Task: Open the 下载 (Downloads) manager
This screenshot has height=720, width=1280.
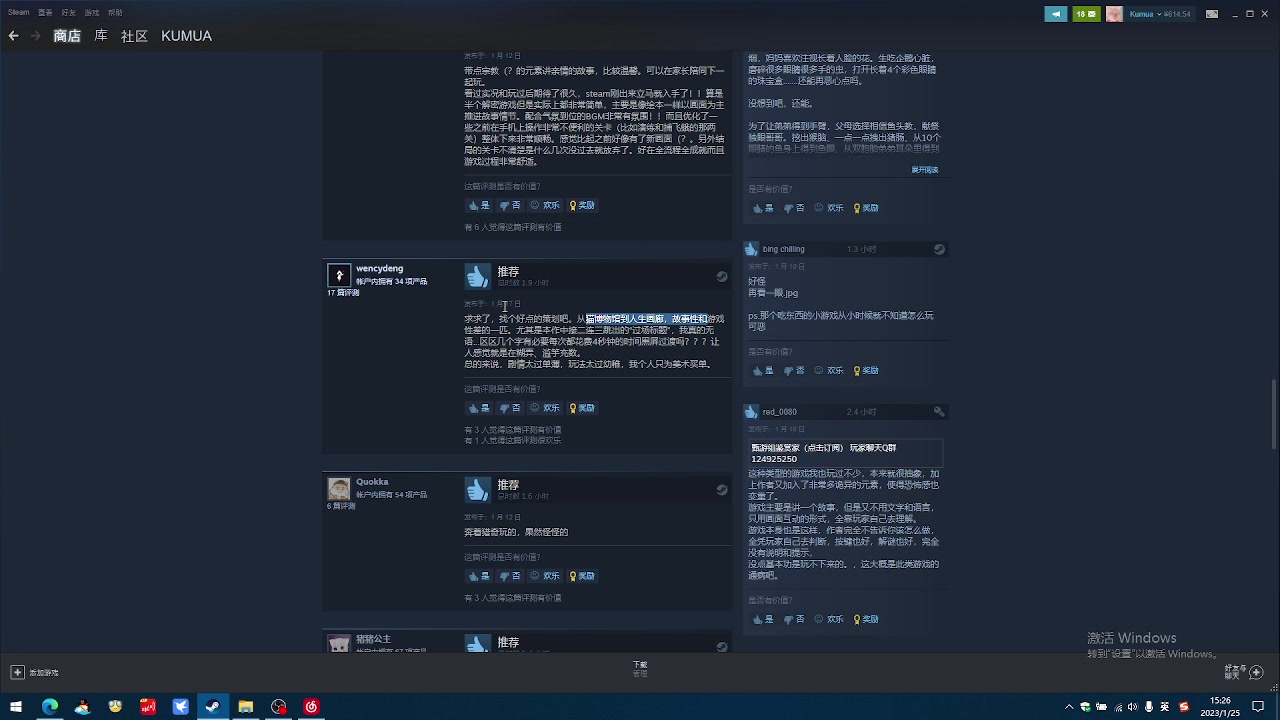Action: 640,668
